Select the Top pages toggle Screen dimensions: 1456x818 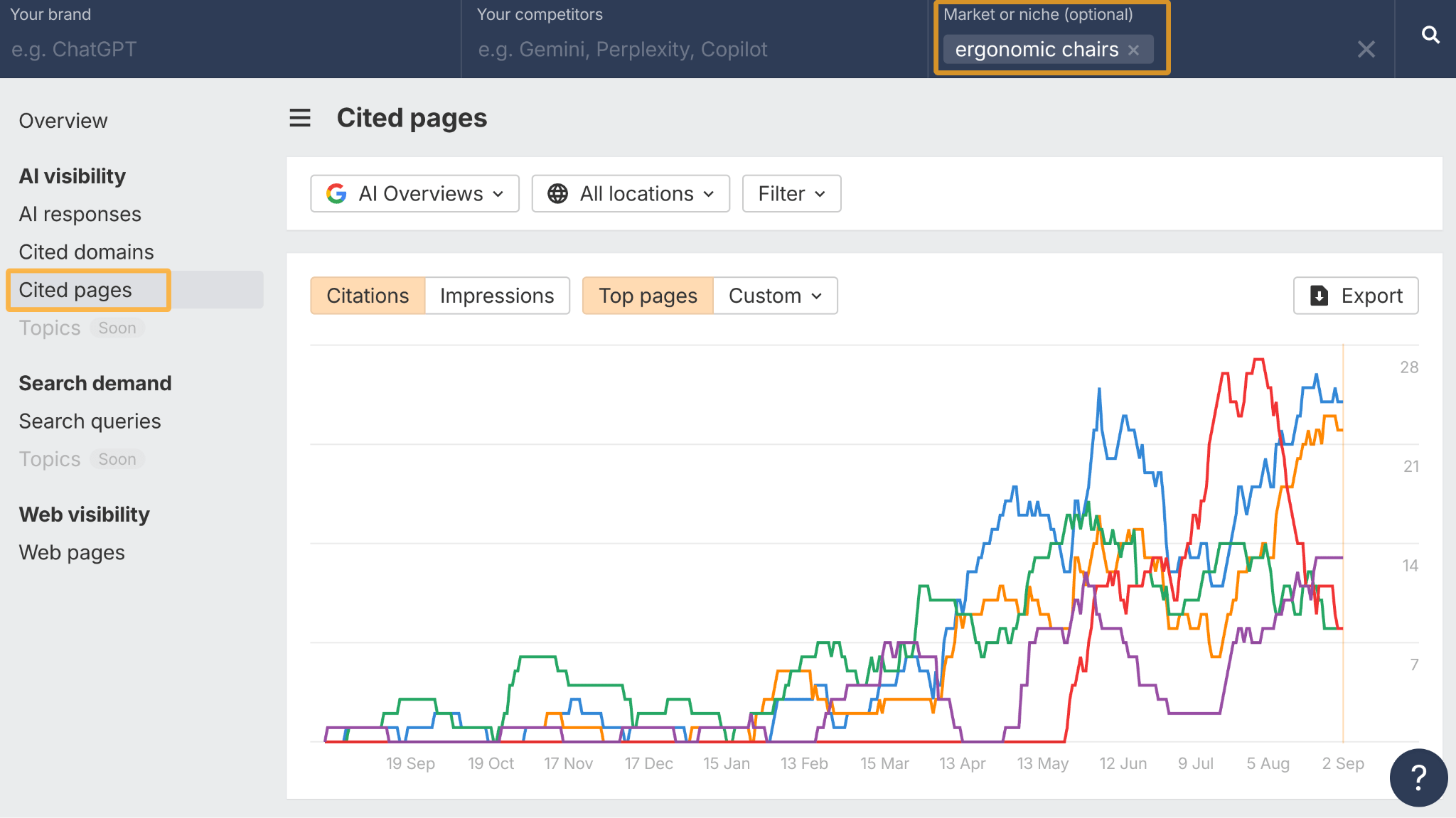point(648,296)
